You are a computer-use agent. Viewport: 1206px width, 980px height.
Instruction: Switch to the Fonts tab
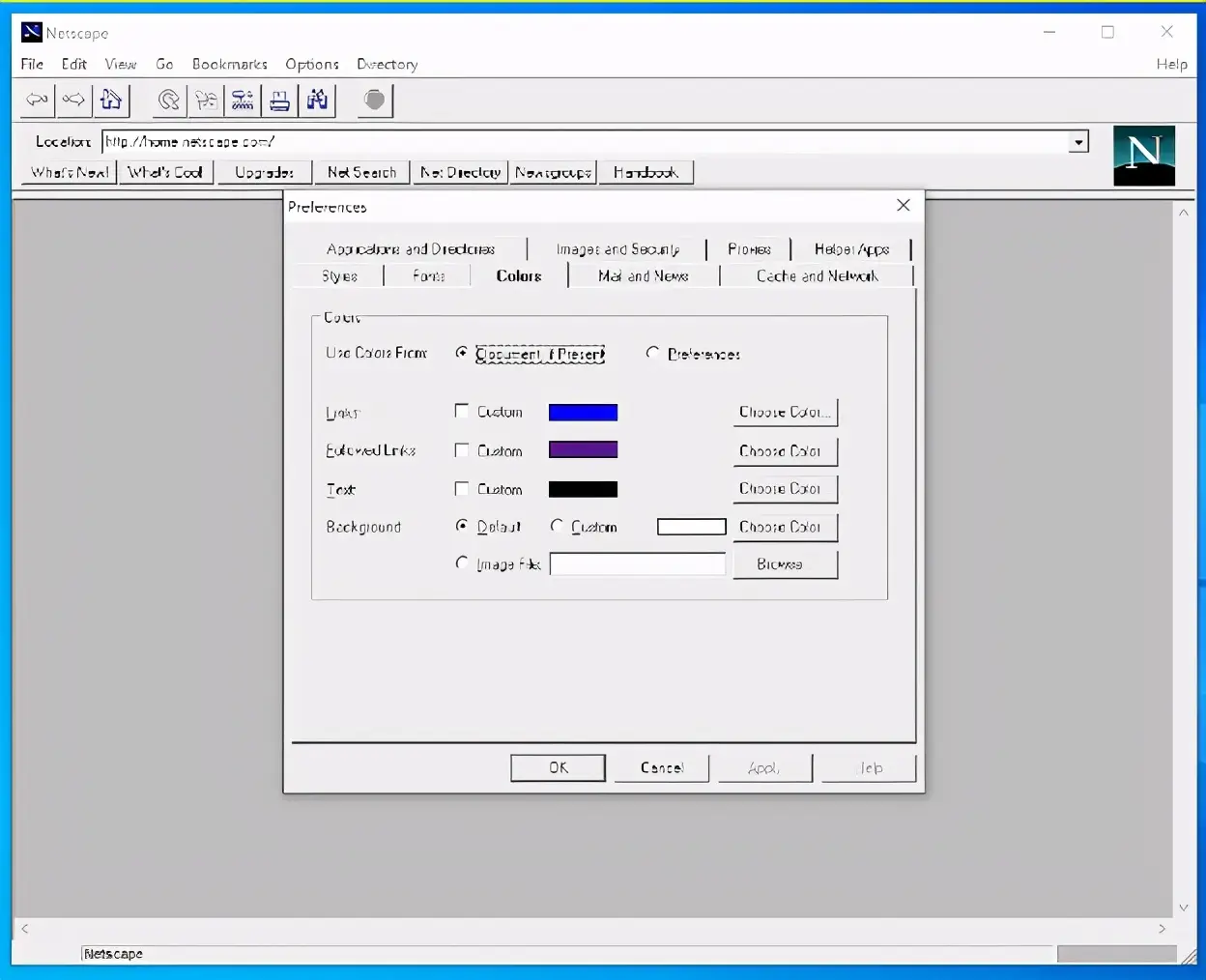pyautogui.click(x=428, y=276)
